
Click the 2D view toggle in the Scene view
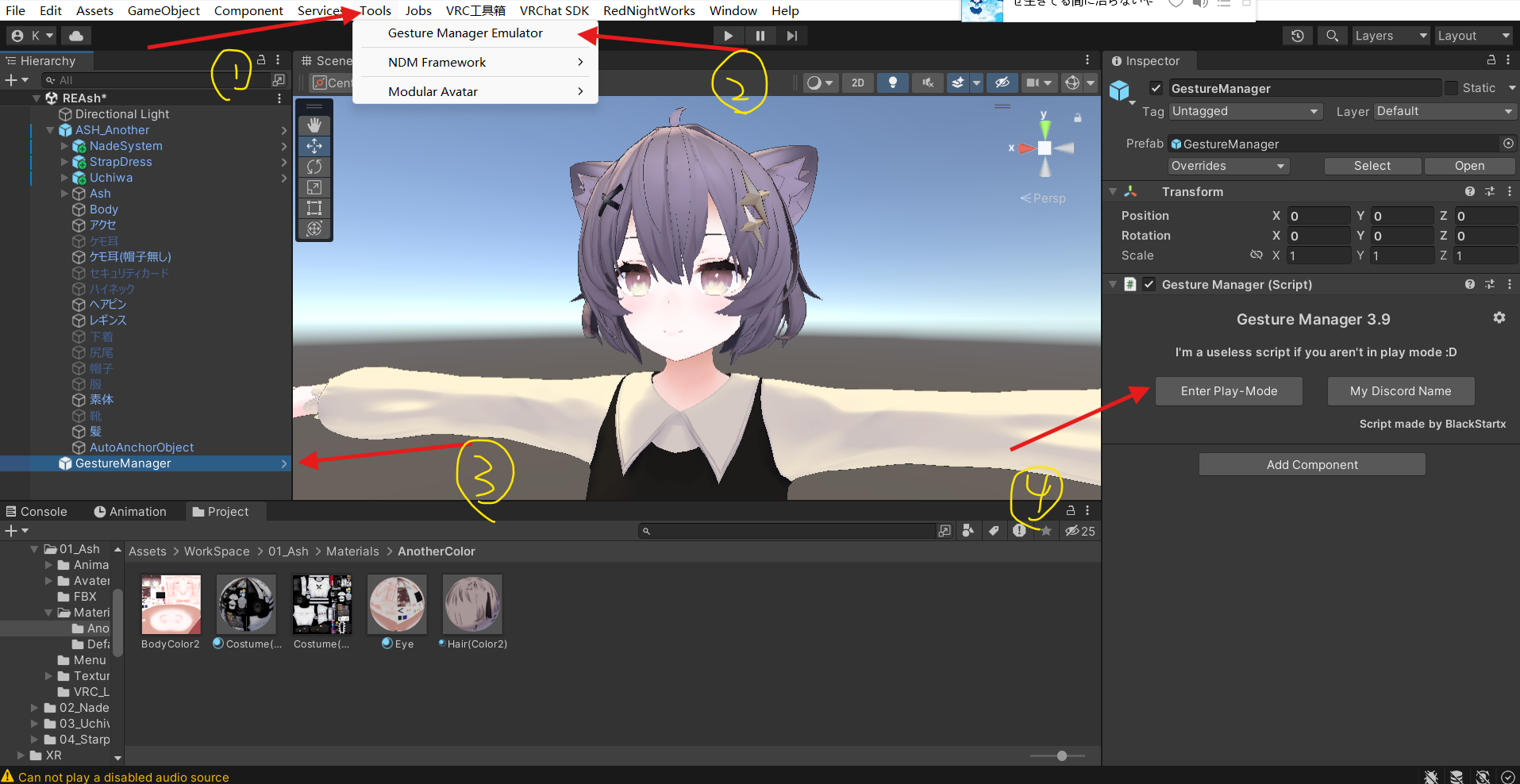click(x=857, y=83)
